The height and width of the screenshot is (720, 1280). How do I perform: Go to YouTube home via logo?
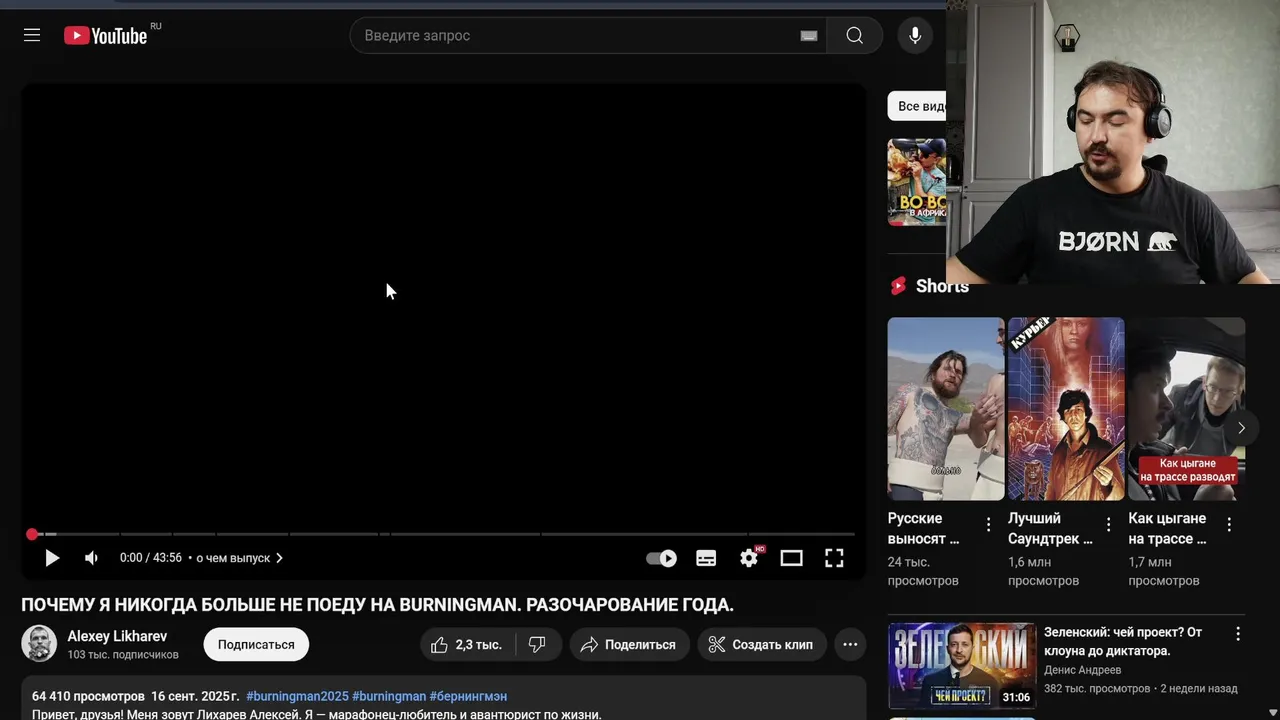(106, 35)
